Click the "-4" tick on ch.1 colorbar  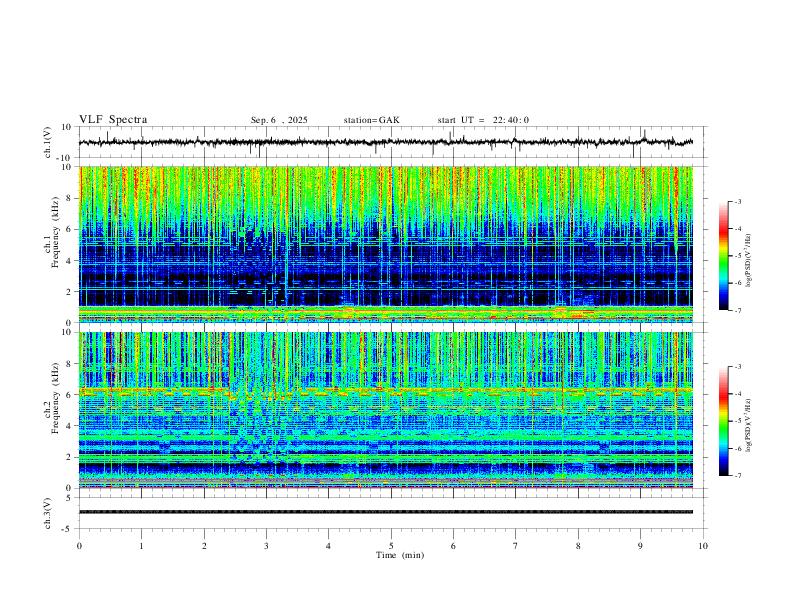tap(738, 229)
